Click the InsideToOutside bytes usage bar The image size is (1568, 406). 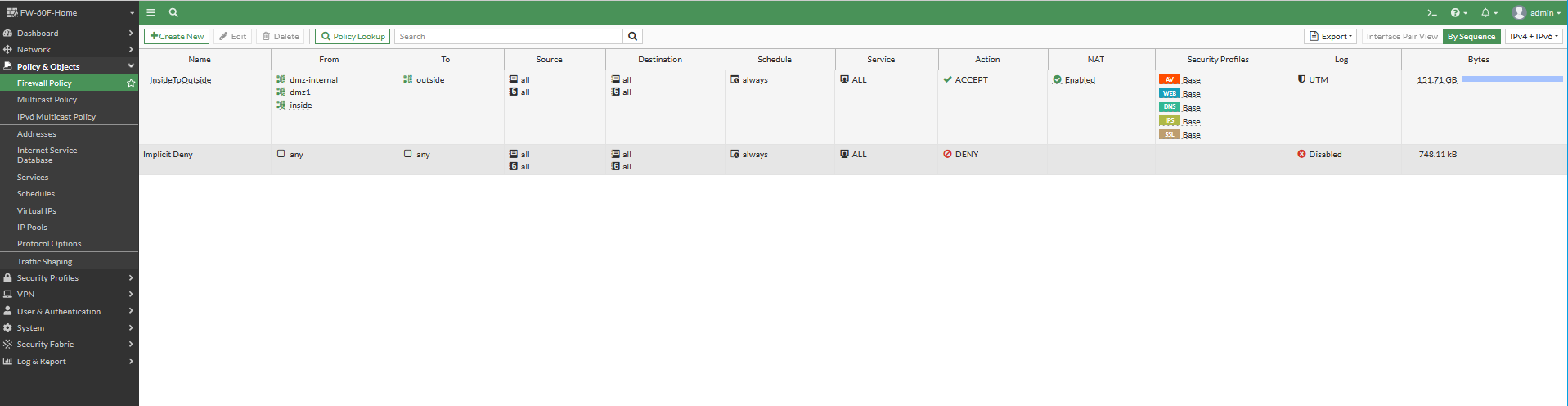click(1512, 79)
